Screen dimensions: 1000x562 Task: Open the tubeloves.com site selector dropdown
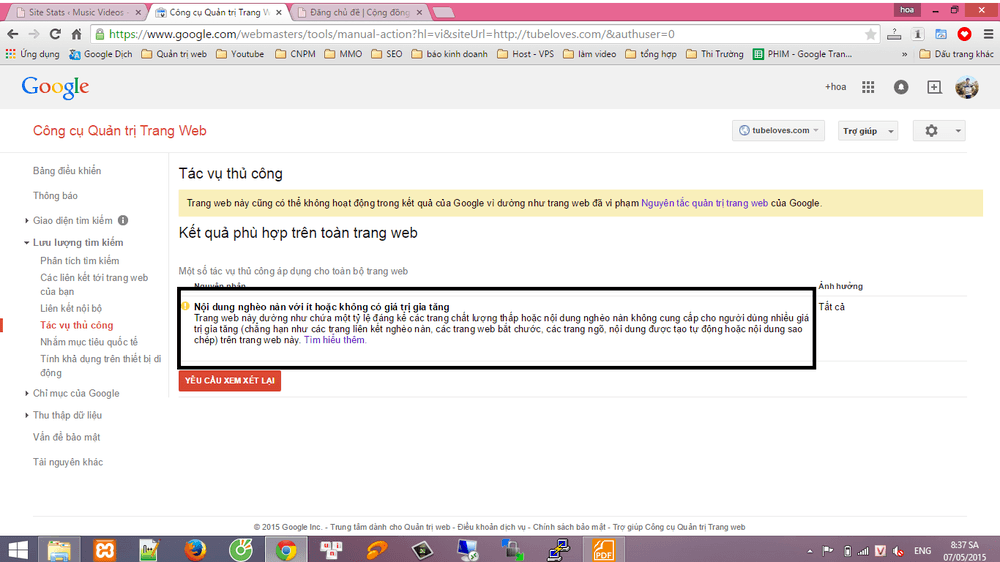click(x=778, y=131)
